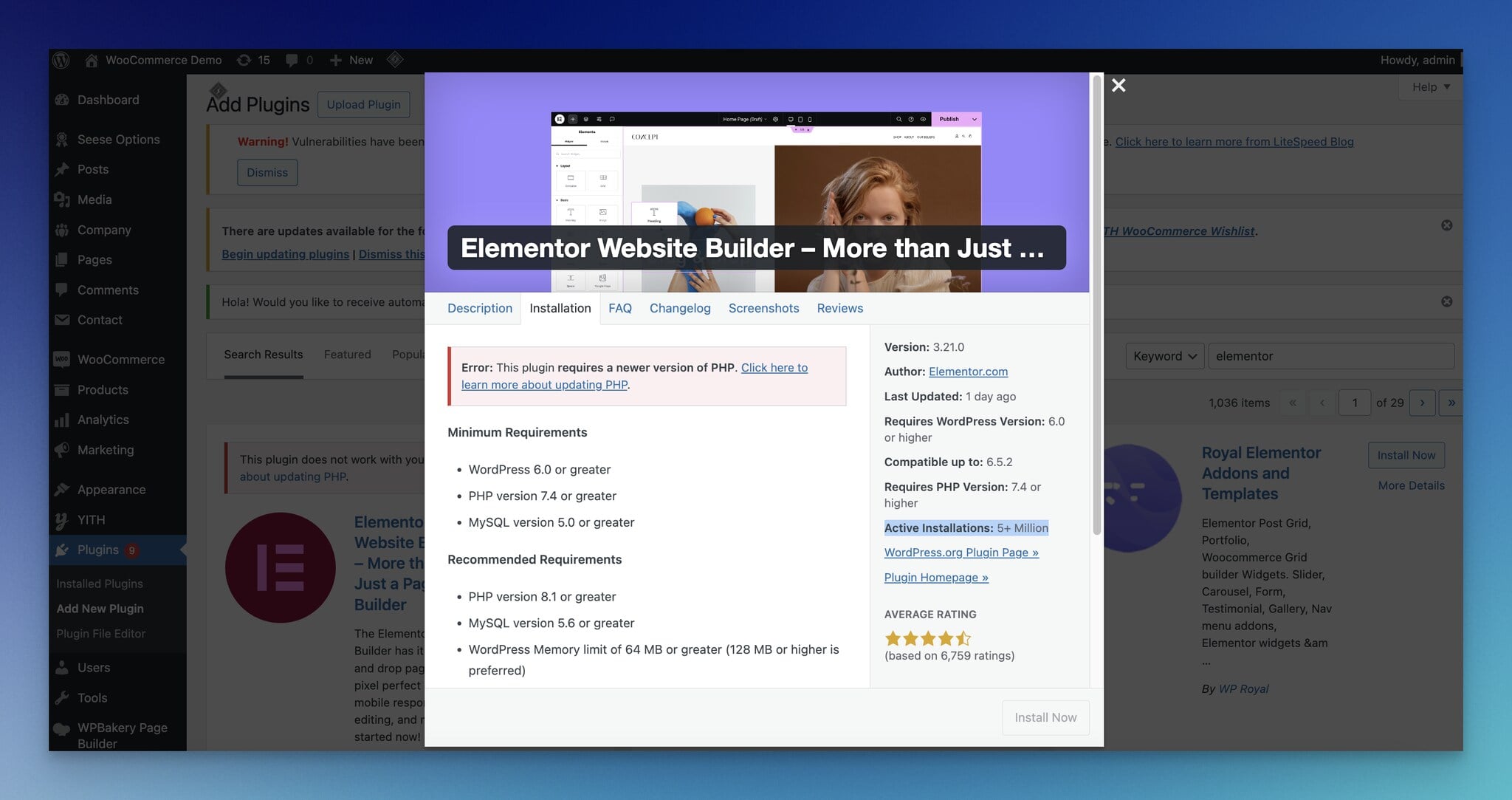Open Plugin File Editor submenu item
This screenshot has width=1512, height=800.
point(101,634)
